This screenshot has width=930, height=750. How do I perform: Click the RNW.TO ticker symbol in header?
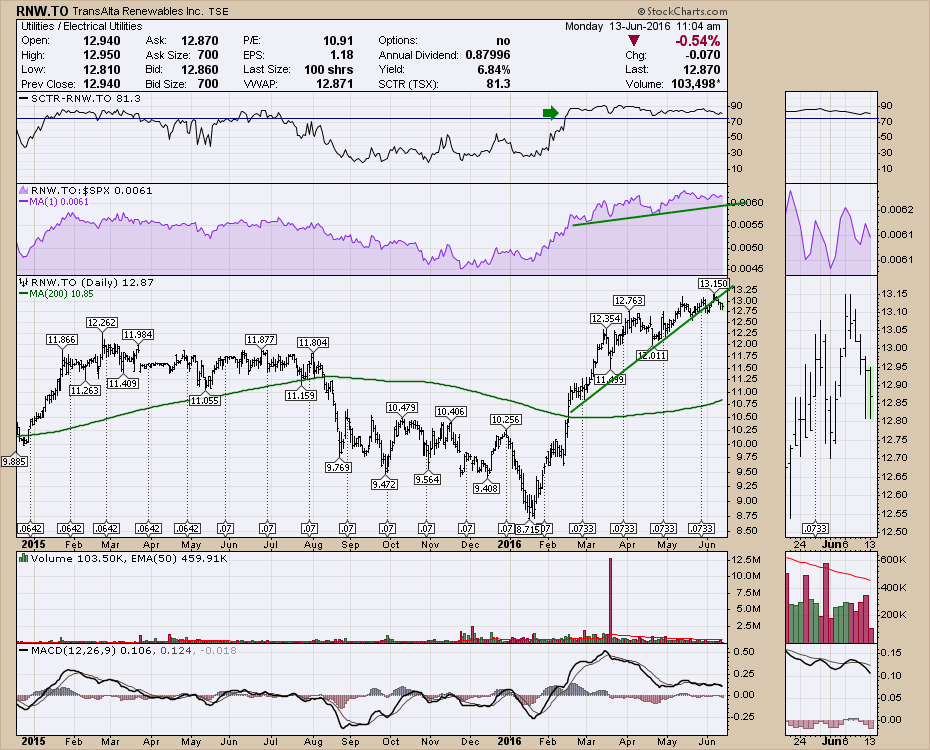coord(42,11)
